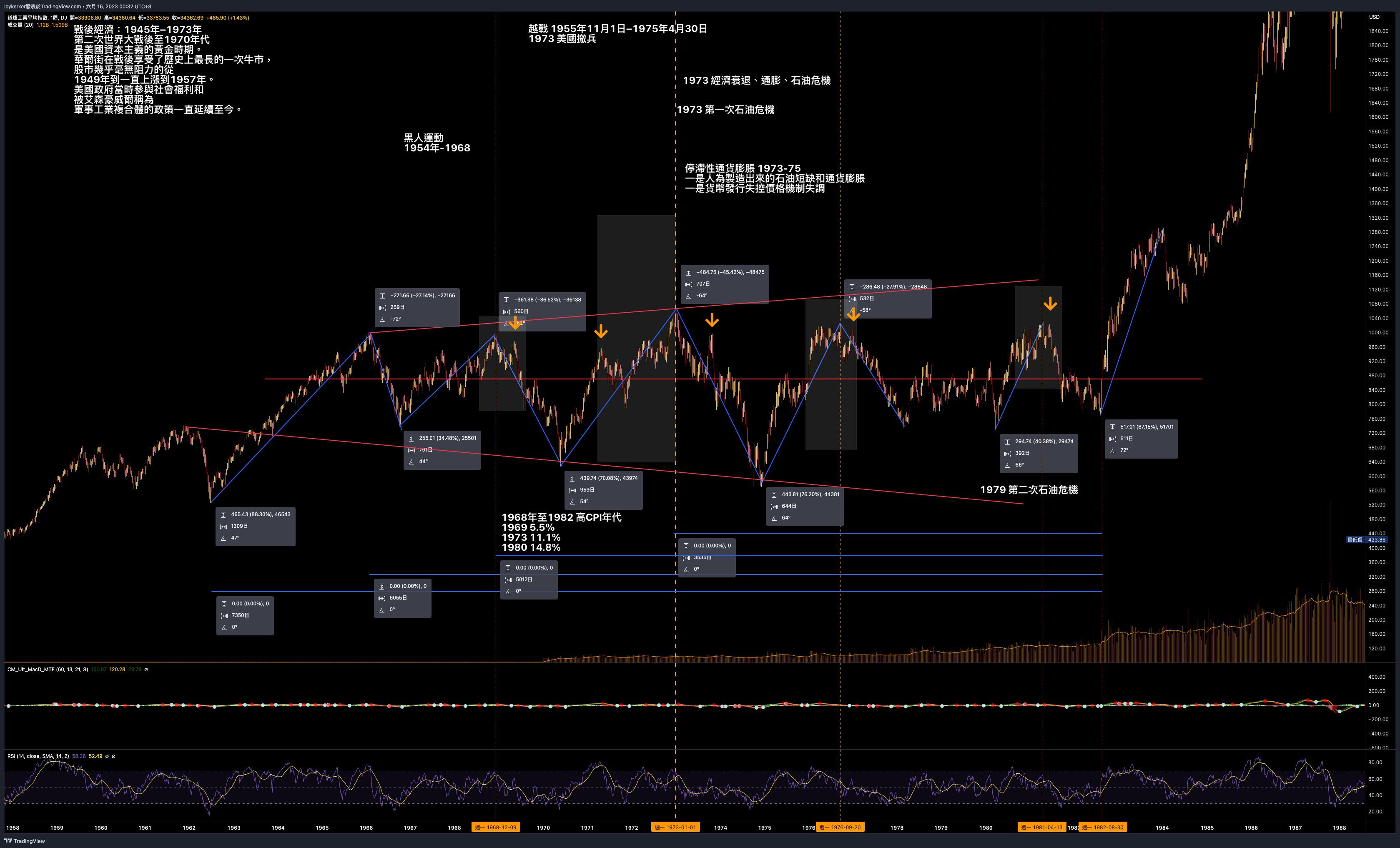Viewport: 1400px width, 848px height.
Task: Click the 1973-01-01 date marker on time axis
Action: (675, 828)
